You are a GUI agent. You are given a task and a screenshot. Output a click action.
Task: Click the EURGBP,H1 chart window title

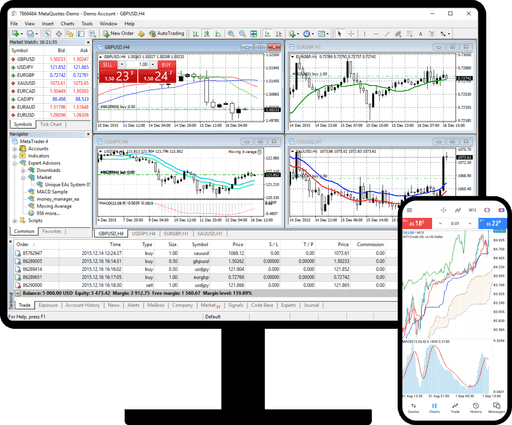click(308, 47)
